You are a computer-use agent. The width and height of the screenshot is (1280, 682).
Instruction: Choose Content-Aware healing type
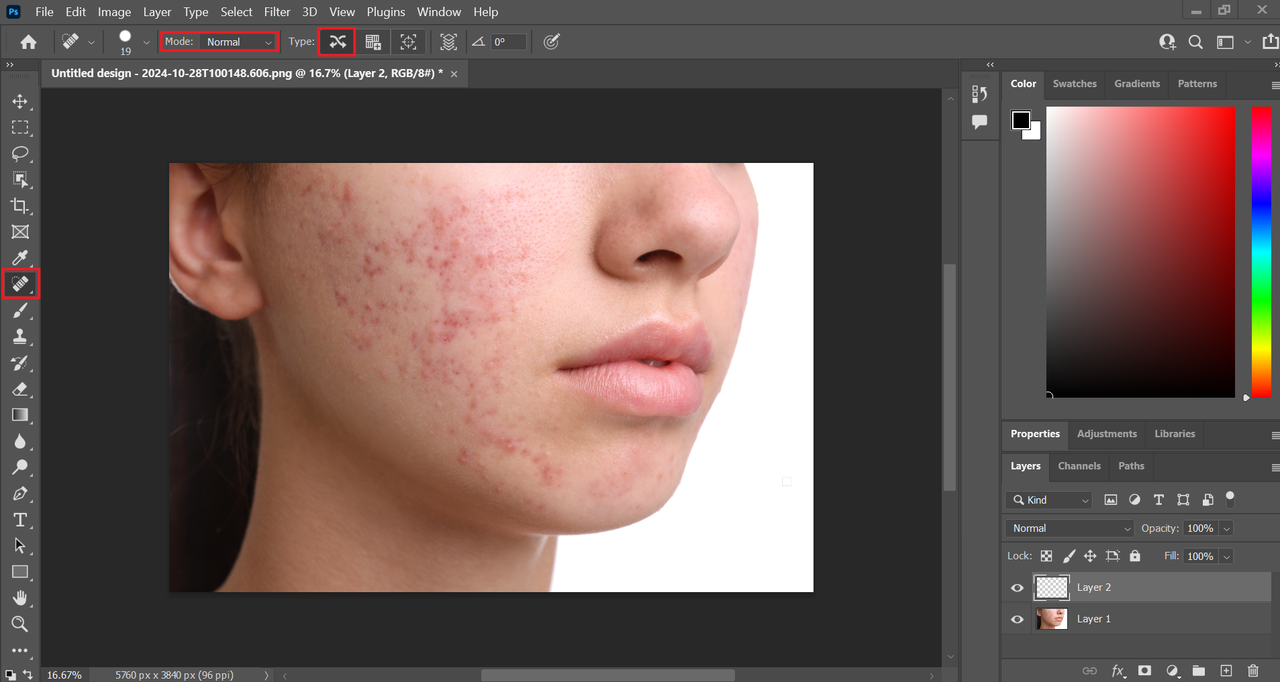point(338,42)
